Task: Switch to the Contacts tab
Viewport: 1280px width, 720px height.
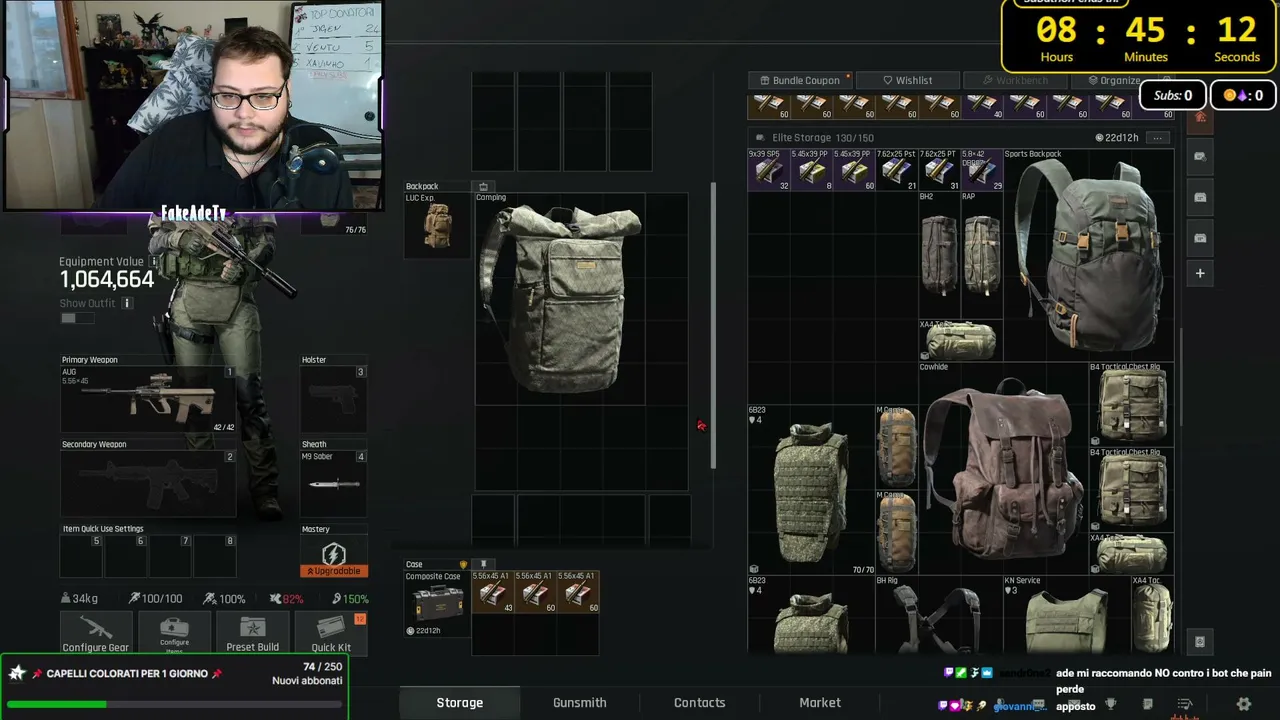Action: click(x=700, y=703)
